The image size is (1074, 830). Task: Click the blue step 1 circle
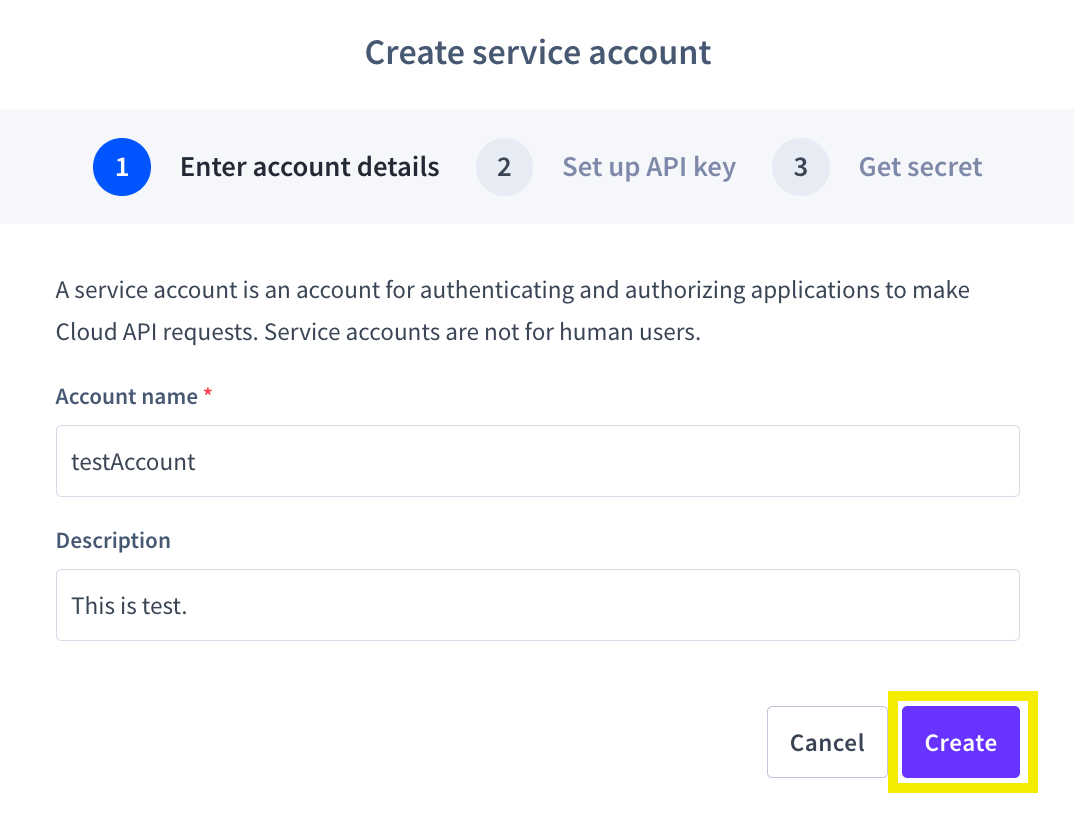[122, 167]
